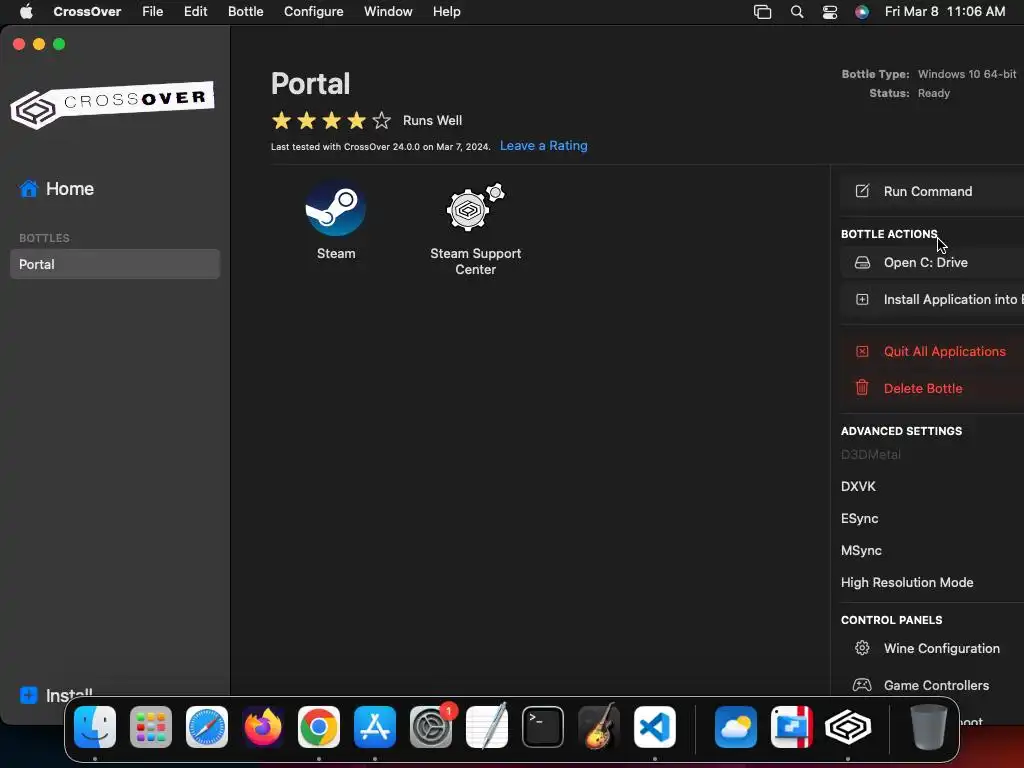This screenshot has height=768, width=1024.
Task: Click the ESync advanced setting
Action: point(859,519)
